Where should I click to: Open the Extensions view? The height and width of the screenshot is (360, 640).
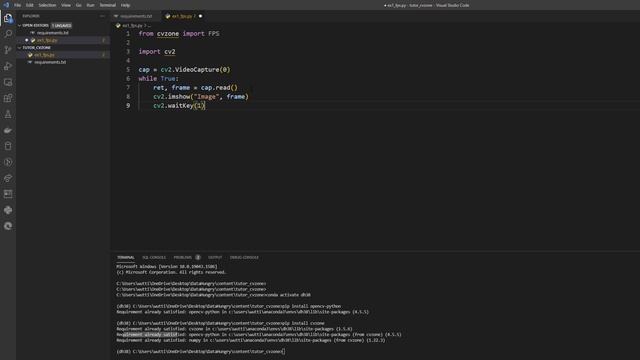coord(8,98)
